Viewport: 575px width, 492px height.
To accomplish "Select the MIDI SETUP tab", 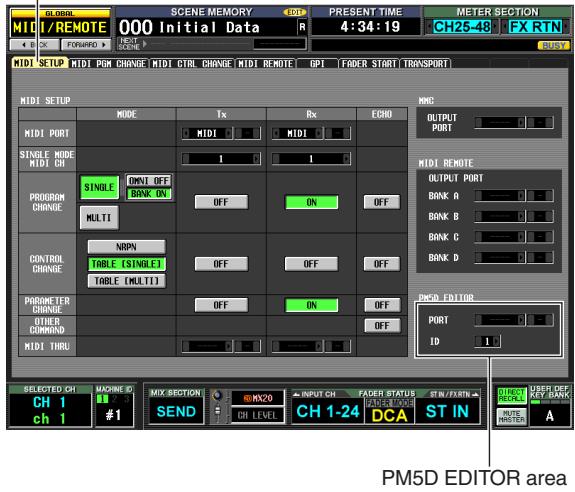I will 39,63.
